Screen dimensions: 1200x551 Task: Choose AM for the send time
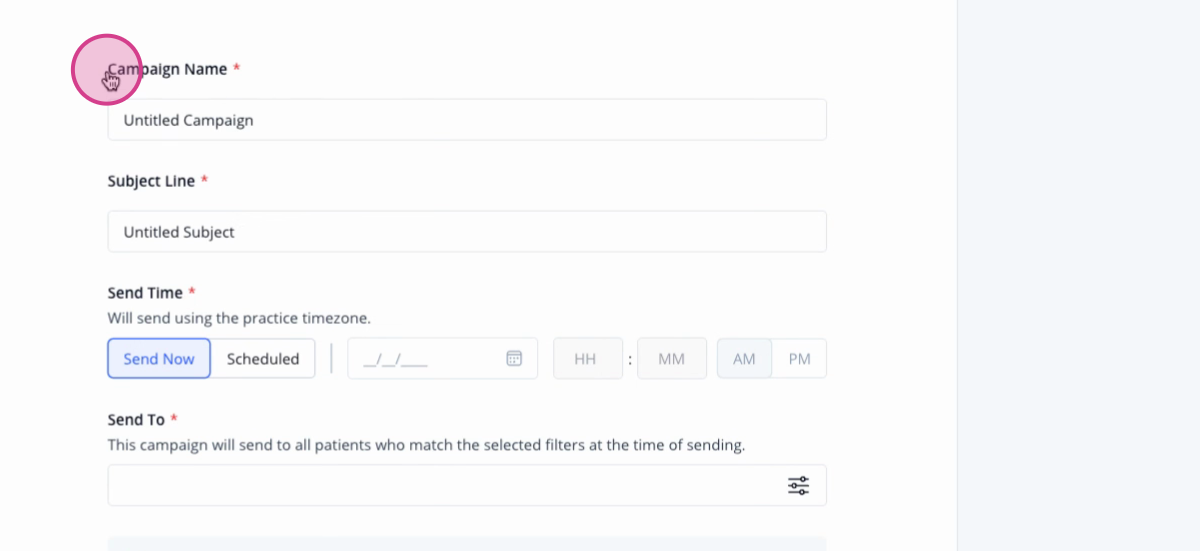click(x=744, y=358)
